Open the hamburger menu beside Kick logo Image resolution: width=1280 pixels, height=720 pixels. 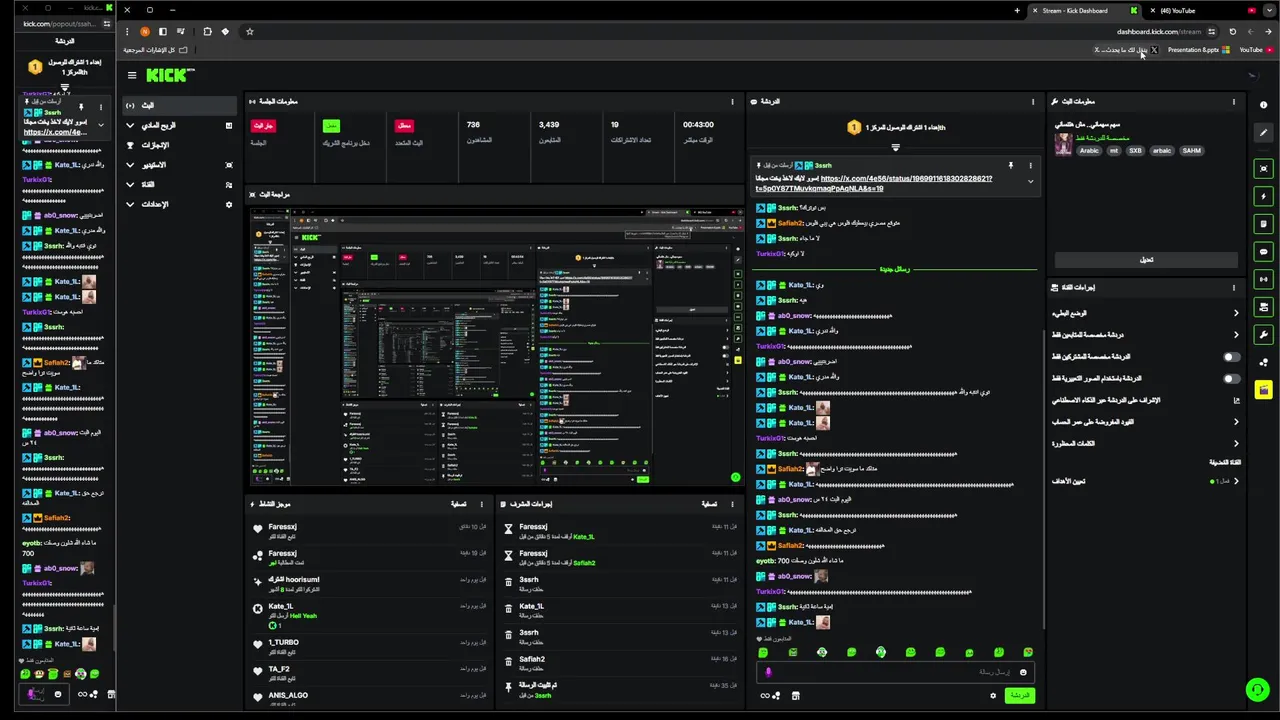coord(131,75)
